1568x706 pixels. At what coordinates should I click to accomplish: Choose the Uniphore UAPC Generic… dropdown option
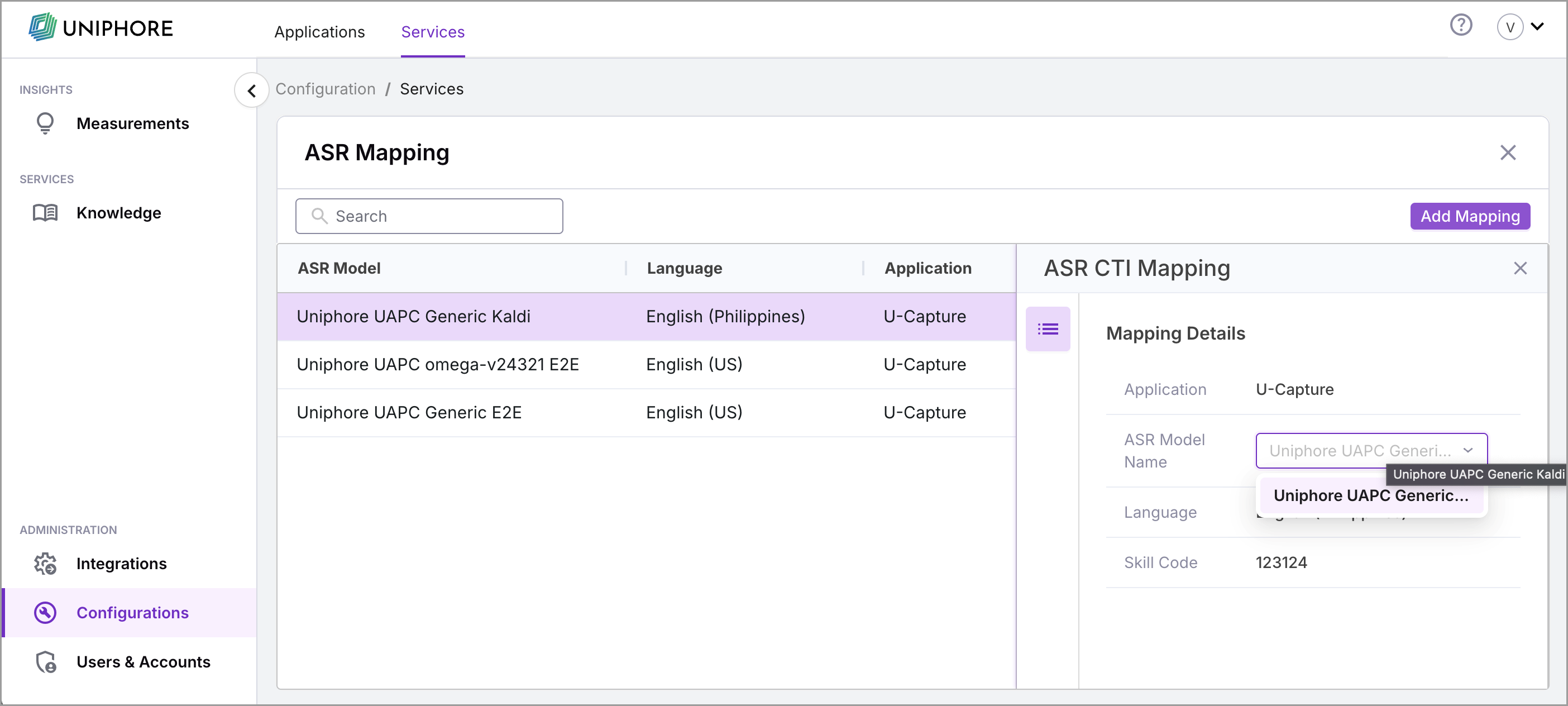[1371, 496]
